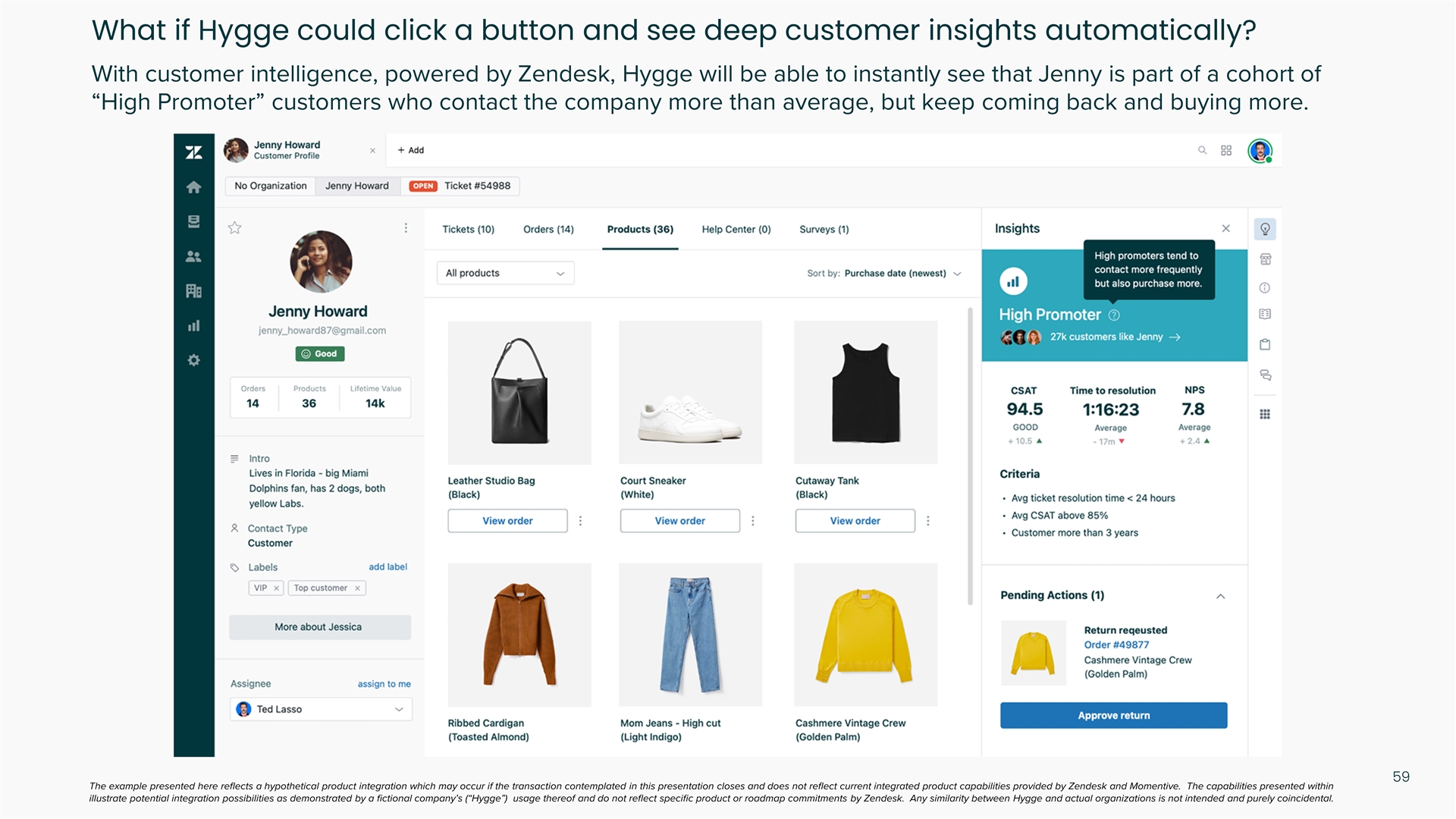
Task: Open the Home icon in sidebar
Action: coord(194,187)
